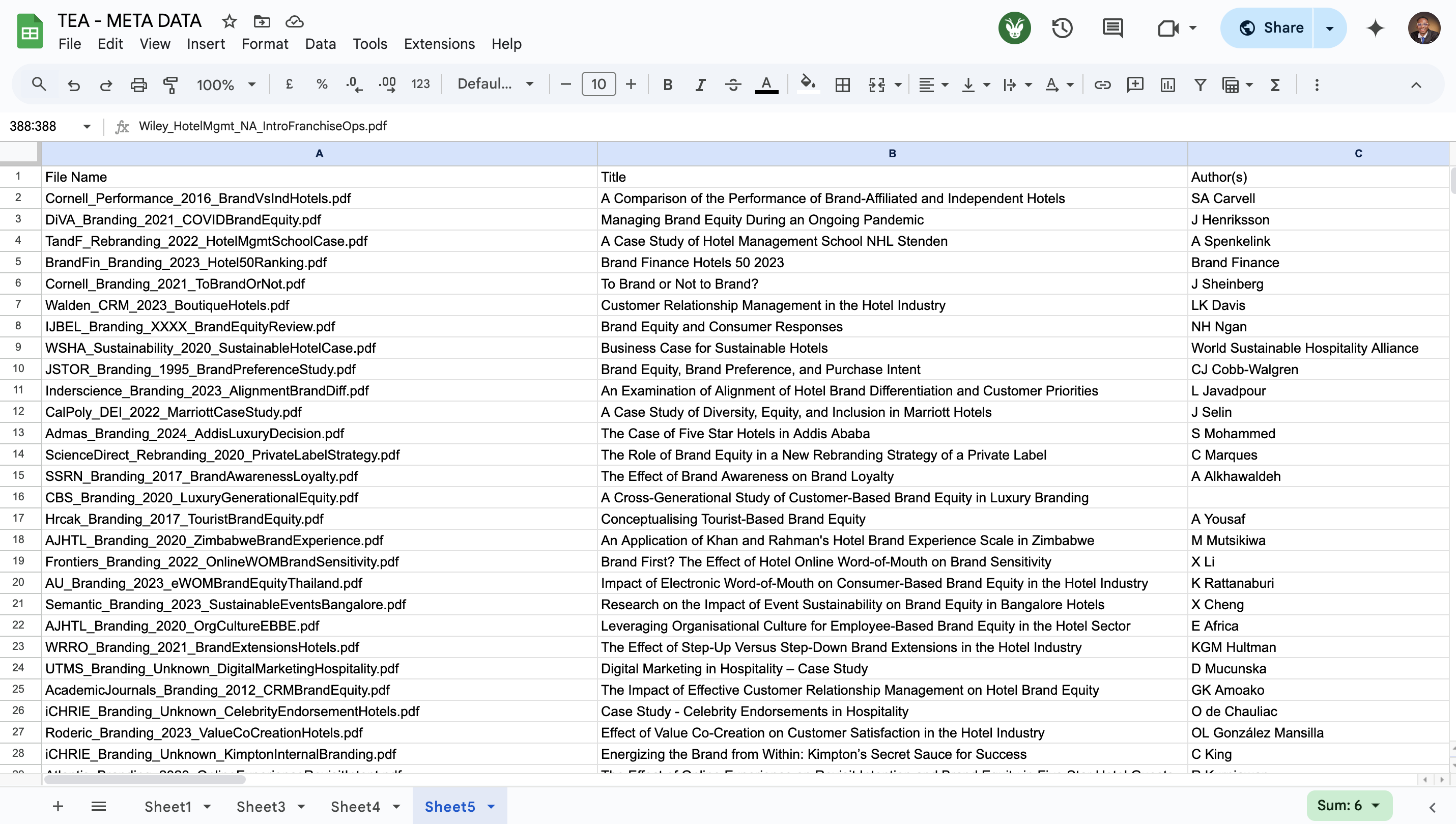Open the toolbar three-dot overflow menu

(x=1317, y=84)
